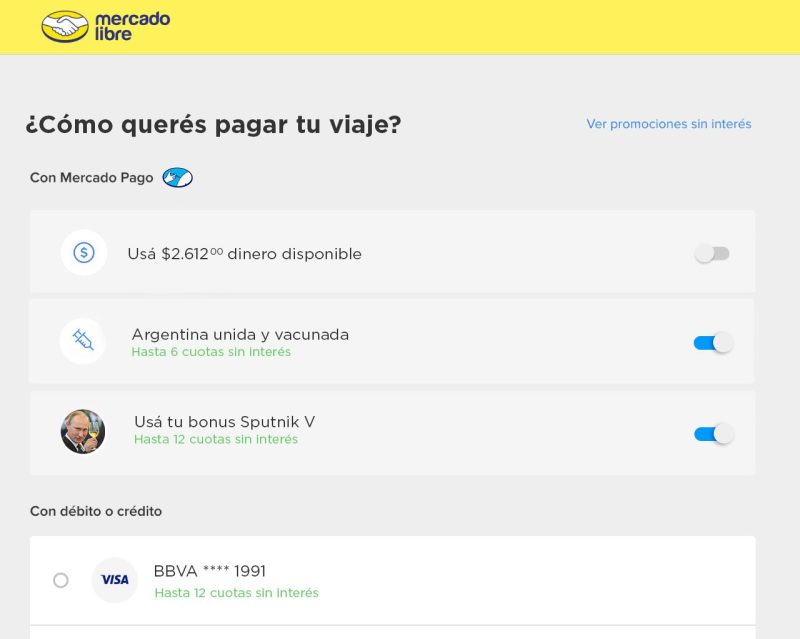The image size is (800, 639).
Task: Select the BBVA 1991 card radio button
Action: point(61,580)
